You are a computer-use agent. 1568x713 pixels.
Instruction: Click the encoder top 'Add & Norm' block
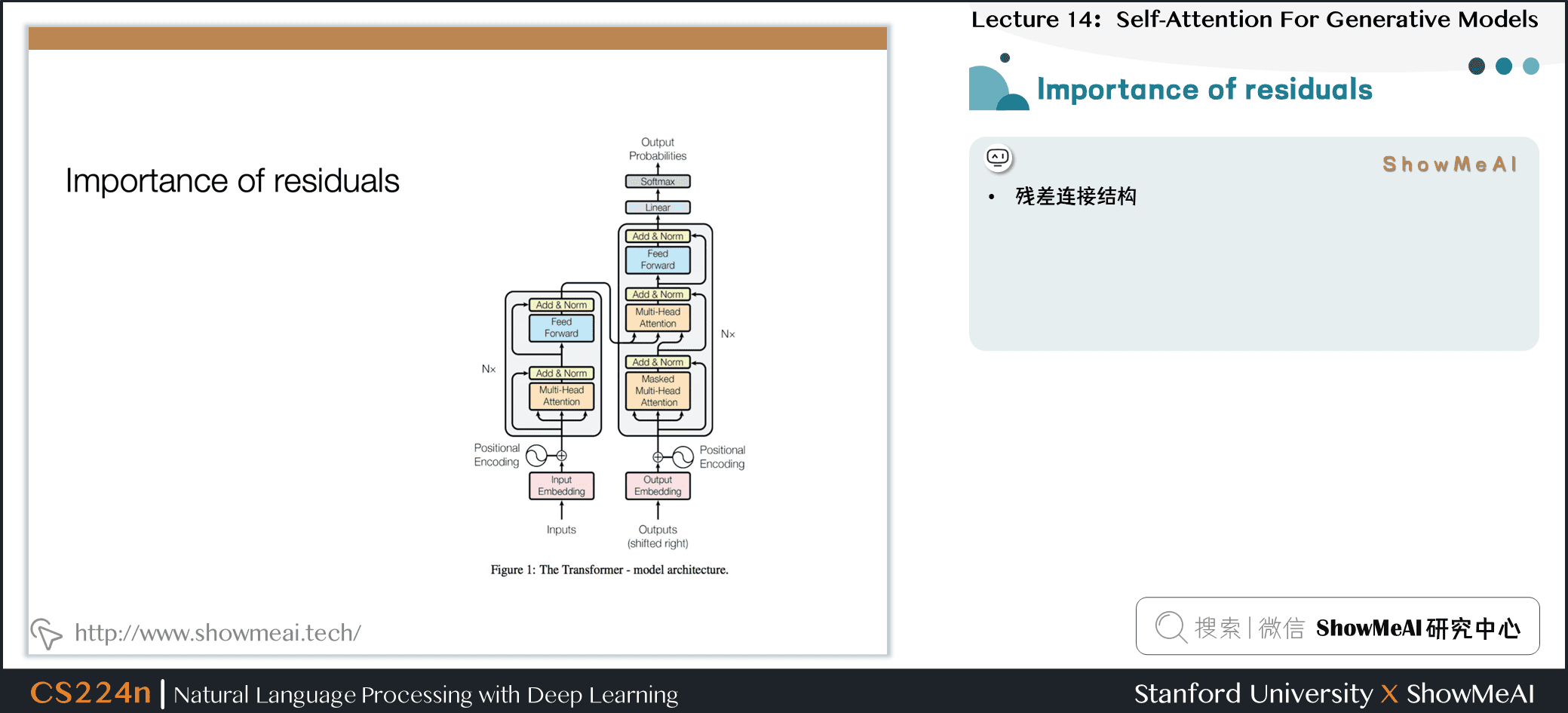point(561,305)
